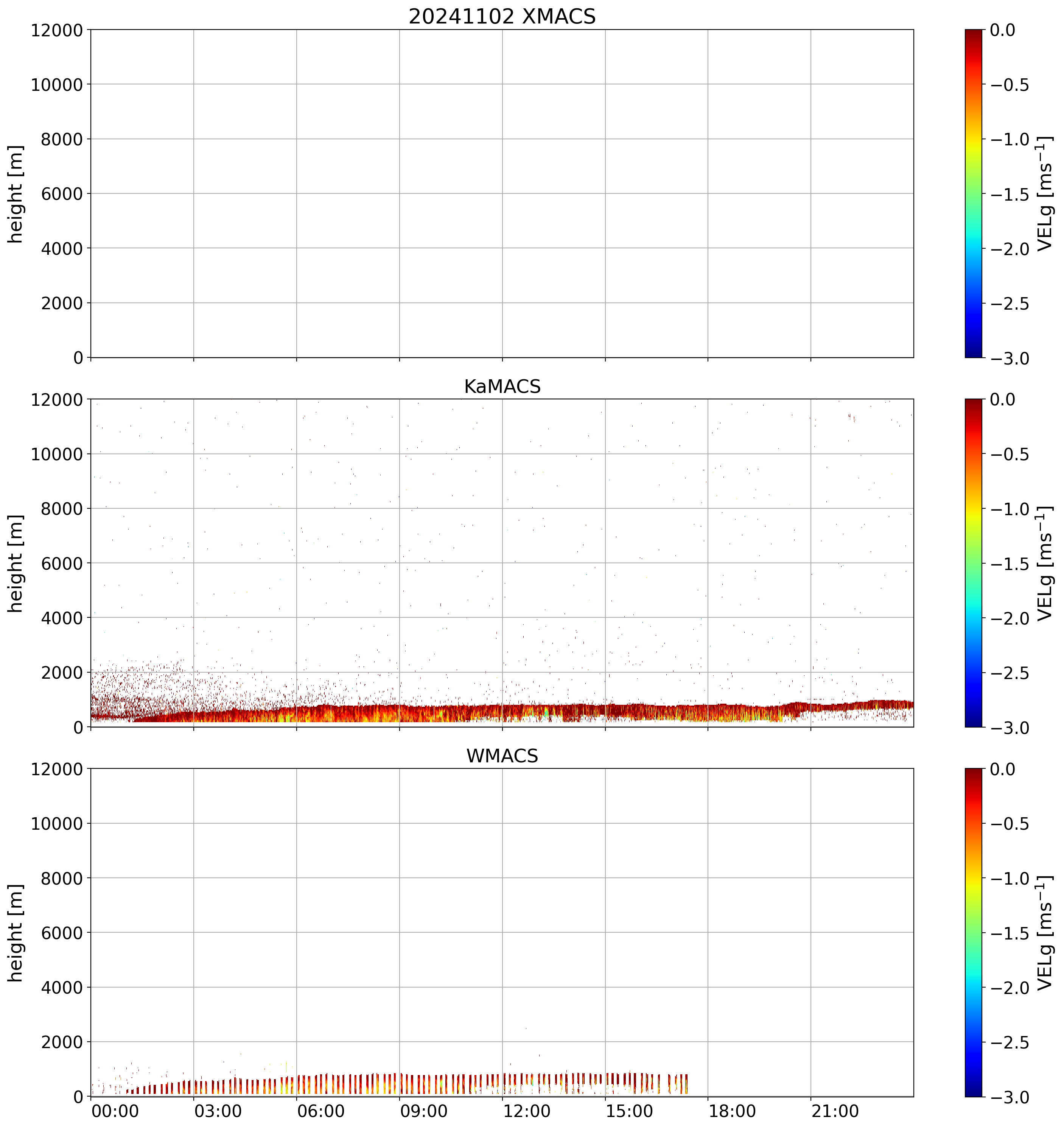Click the WMACS panel title

point(502,756)
